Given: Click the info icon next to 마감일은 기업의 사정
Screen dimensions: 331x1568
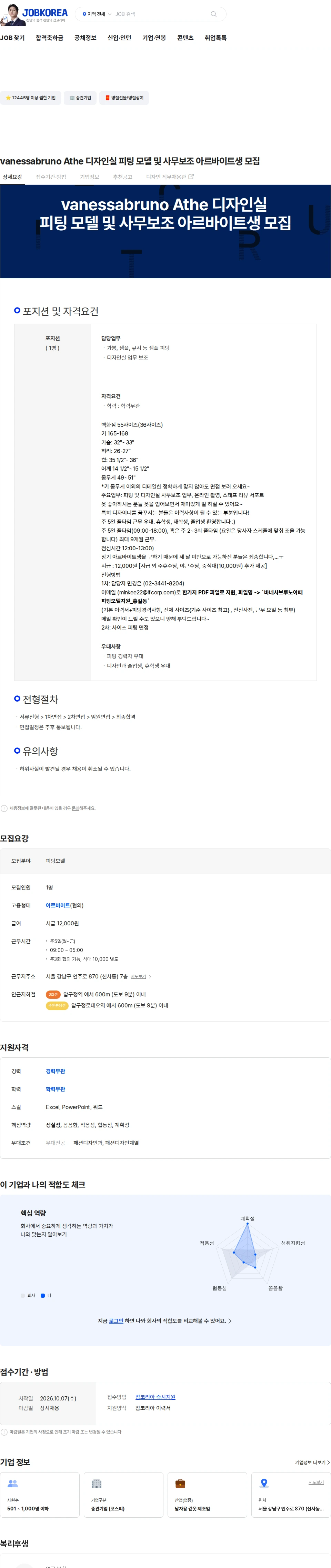Looking at the screenshot, I should [4, 1432].
